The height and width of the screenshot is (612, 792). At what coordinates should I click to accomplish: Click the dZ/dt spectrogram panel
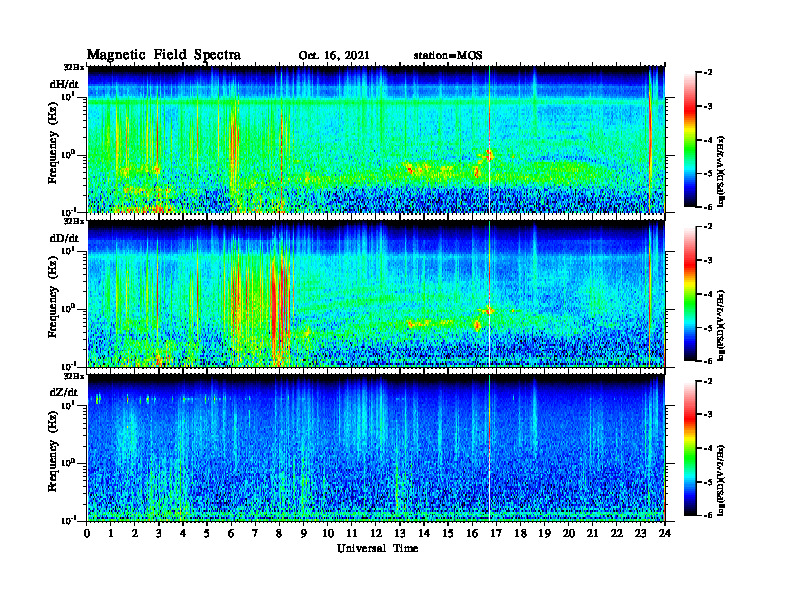tap(376, 448)
